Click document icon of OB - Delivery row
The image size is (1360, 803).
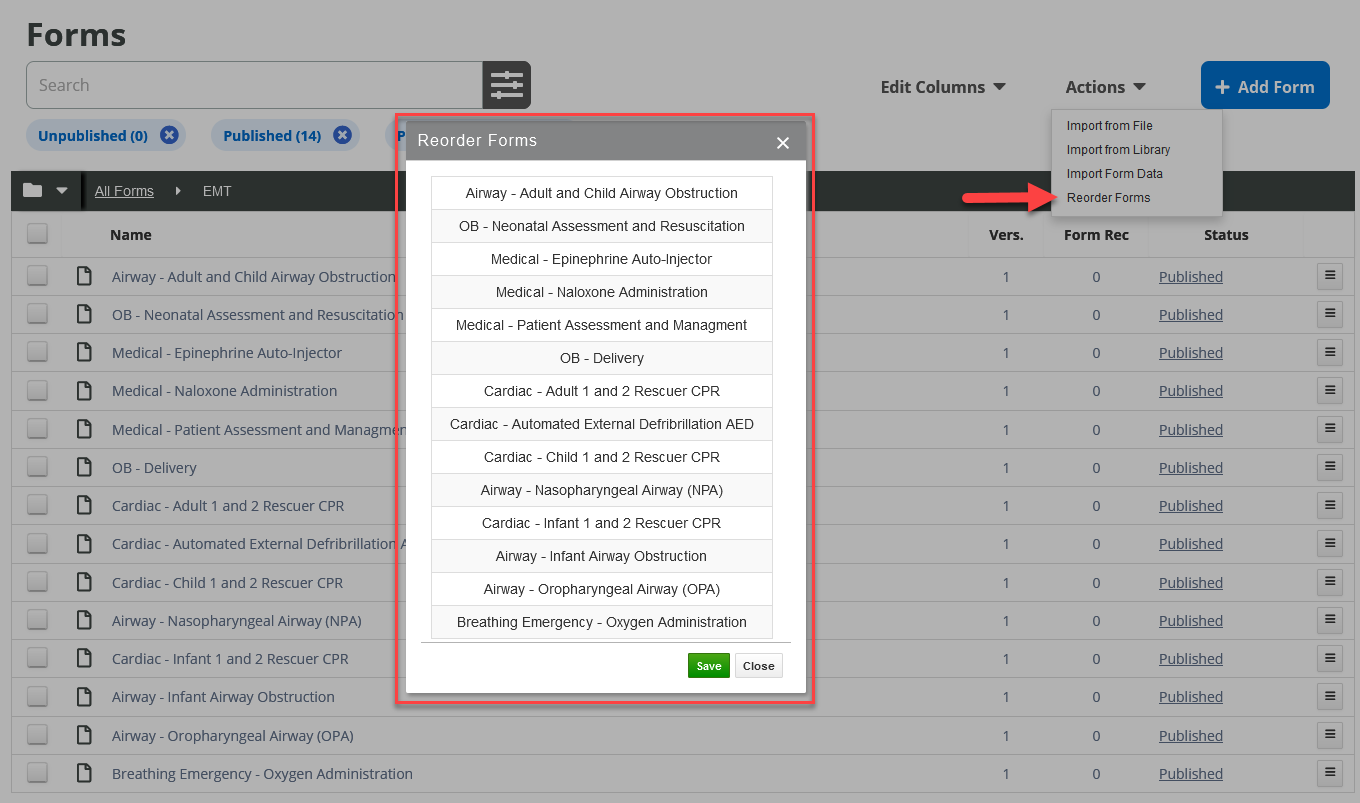click(85, 467)
